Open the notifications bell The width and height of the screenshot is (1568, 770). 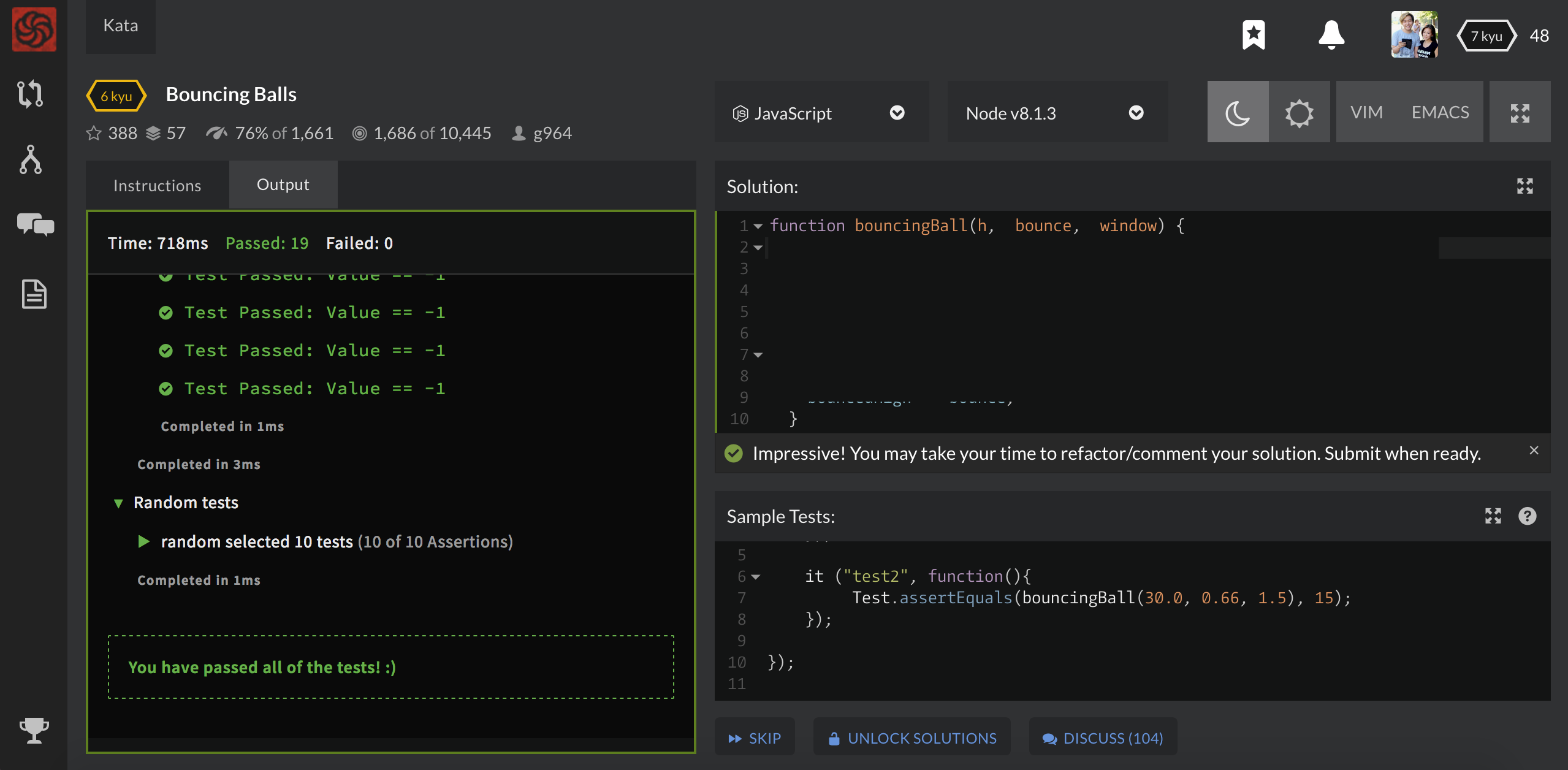(x=1331, y=35)
